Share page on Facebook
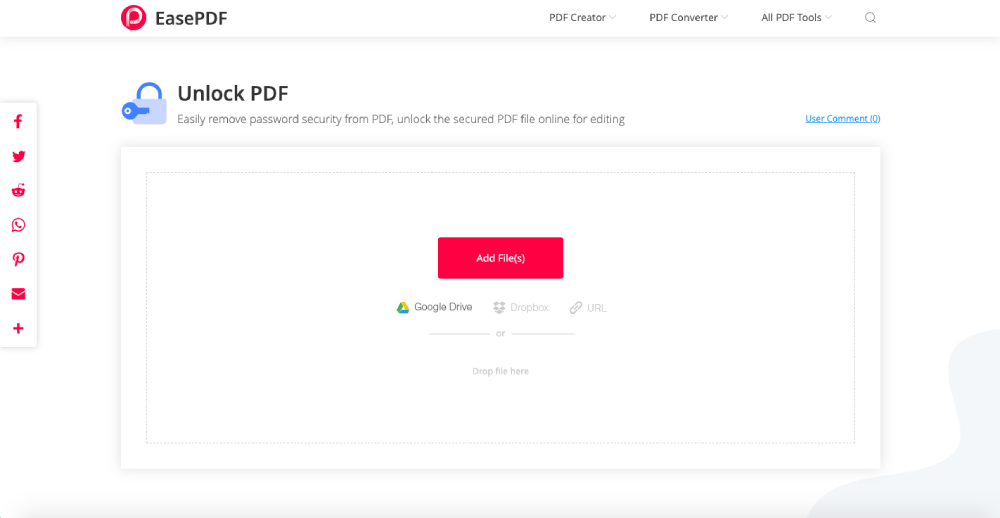 (x=18, y=122)
